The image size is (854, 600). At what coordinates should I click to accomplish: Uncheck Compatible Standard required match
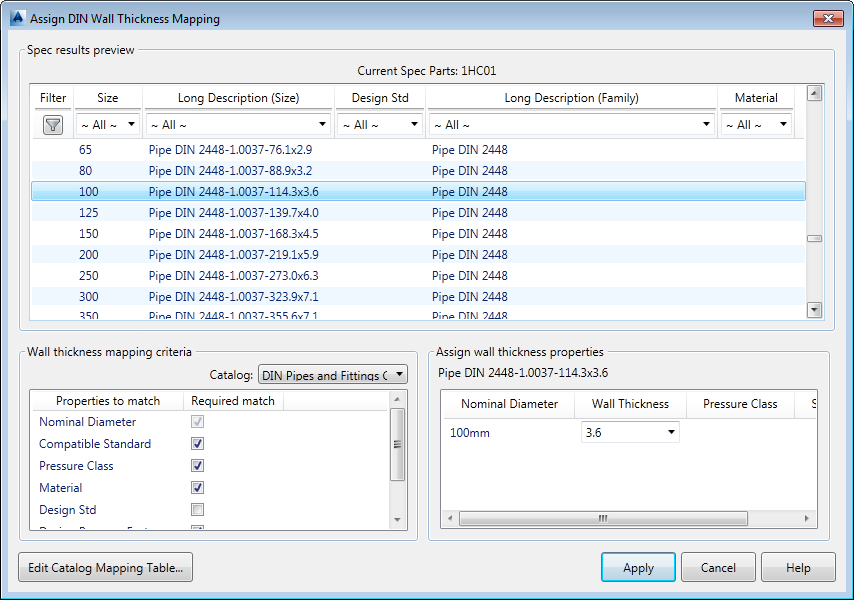[197, 443]
